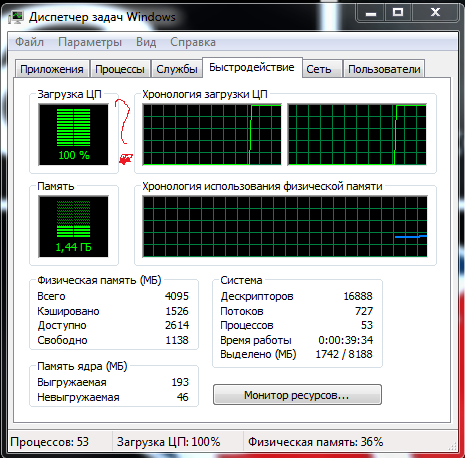This screenshot has height=458, width=465.
Task: Switch to the Процессы tab
Action: pos(120,69)
